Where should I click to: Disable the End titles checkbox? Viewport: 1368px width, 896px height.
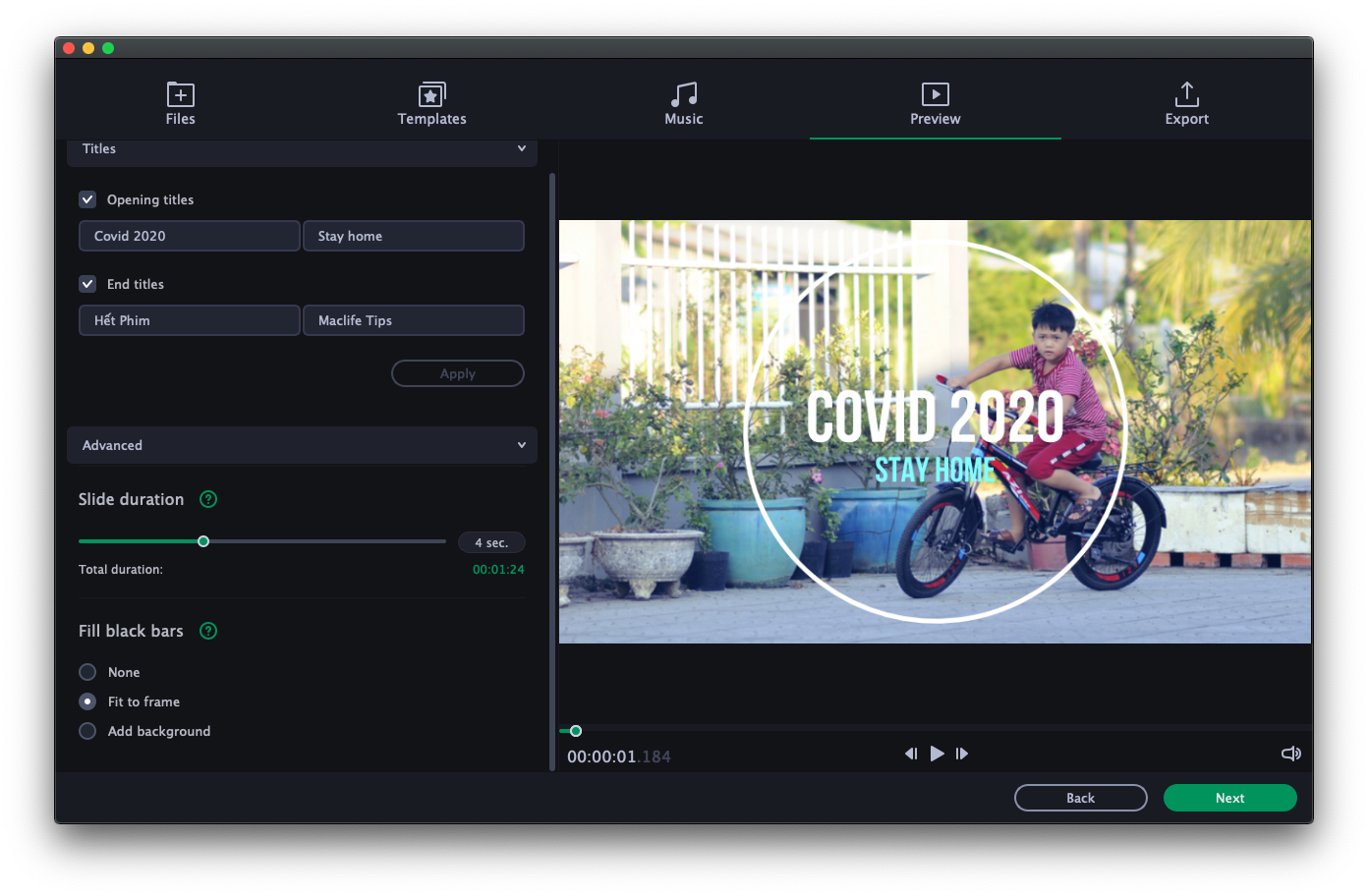pyautogui.click(x=86, y=283)
